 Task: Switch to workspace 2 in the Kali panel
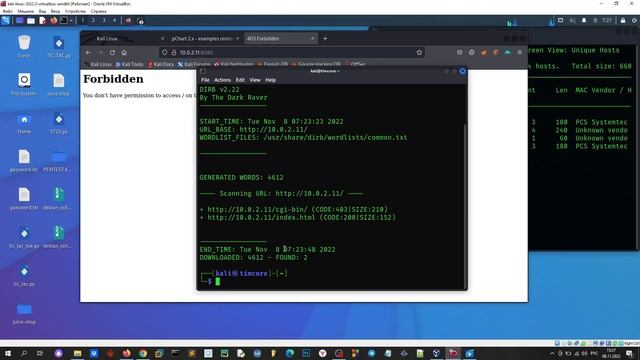(x=93, y=20)
